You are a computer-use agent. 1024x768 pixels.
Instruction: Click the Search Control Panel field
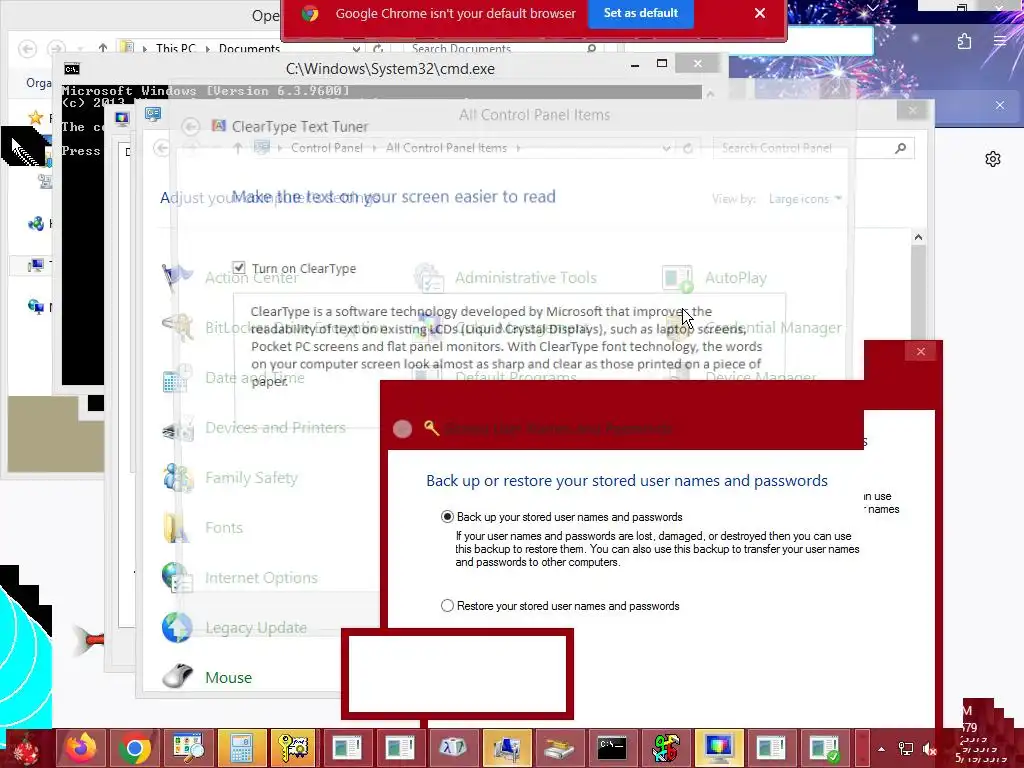click(x=813, y=148)
